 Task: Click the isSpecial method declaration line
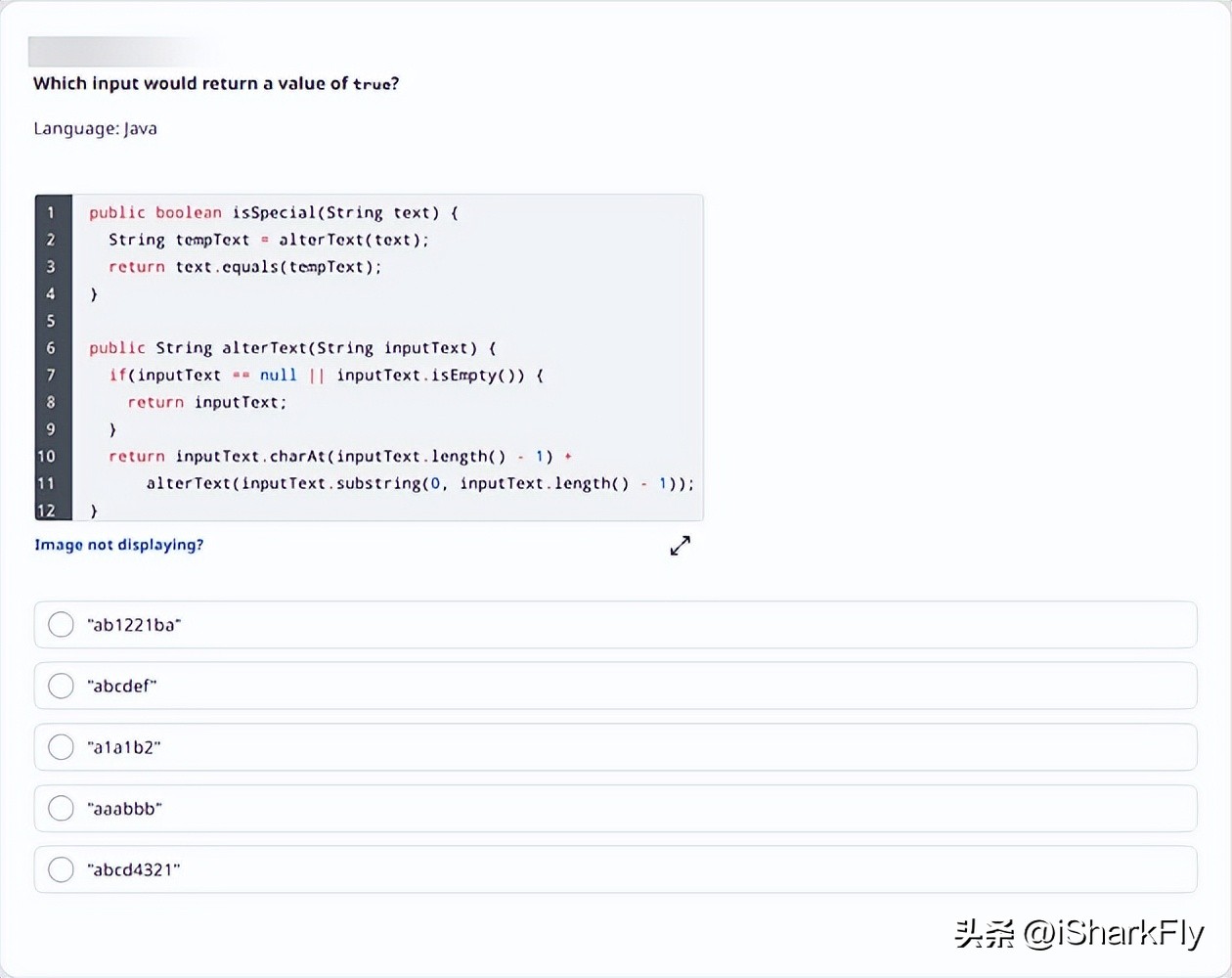[x=274, y=212]
